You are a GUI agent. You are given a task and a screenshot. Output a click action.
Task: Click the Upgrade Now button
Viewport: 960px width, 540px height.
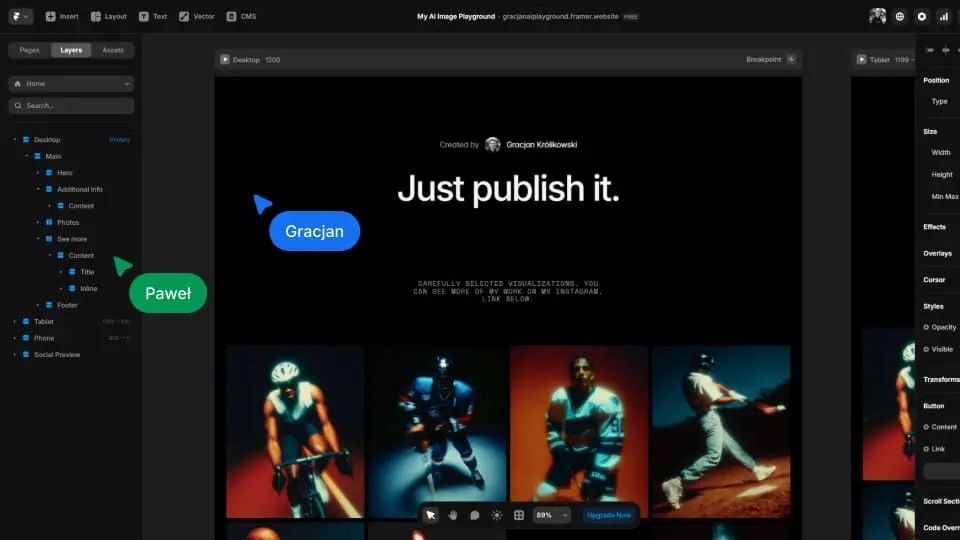[x=609, y=515]
